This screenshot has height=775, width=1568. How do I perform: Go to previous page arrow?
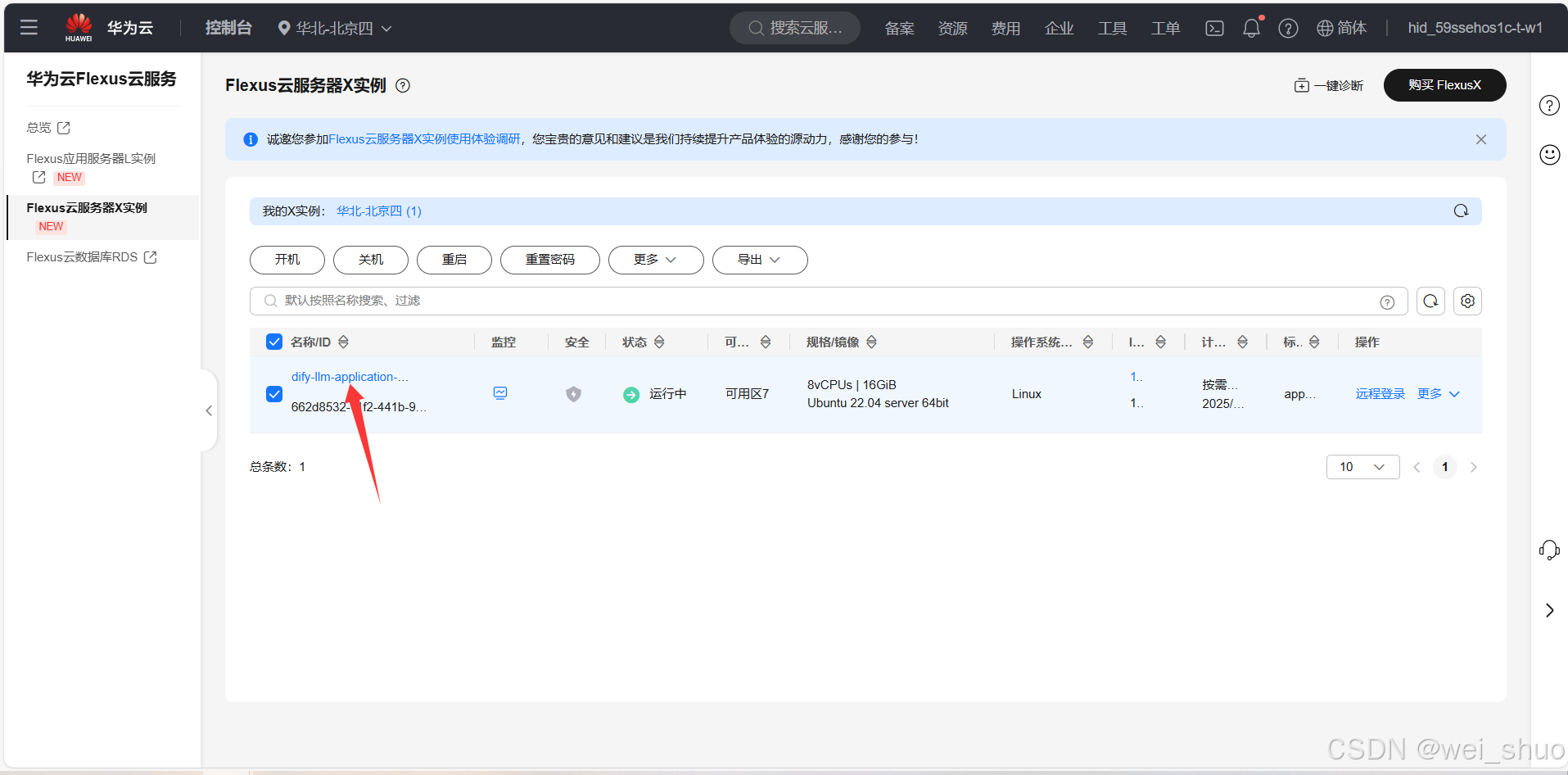(1417, 467)
